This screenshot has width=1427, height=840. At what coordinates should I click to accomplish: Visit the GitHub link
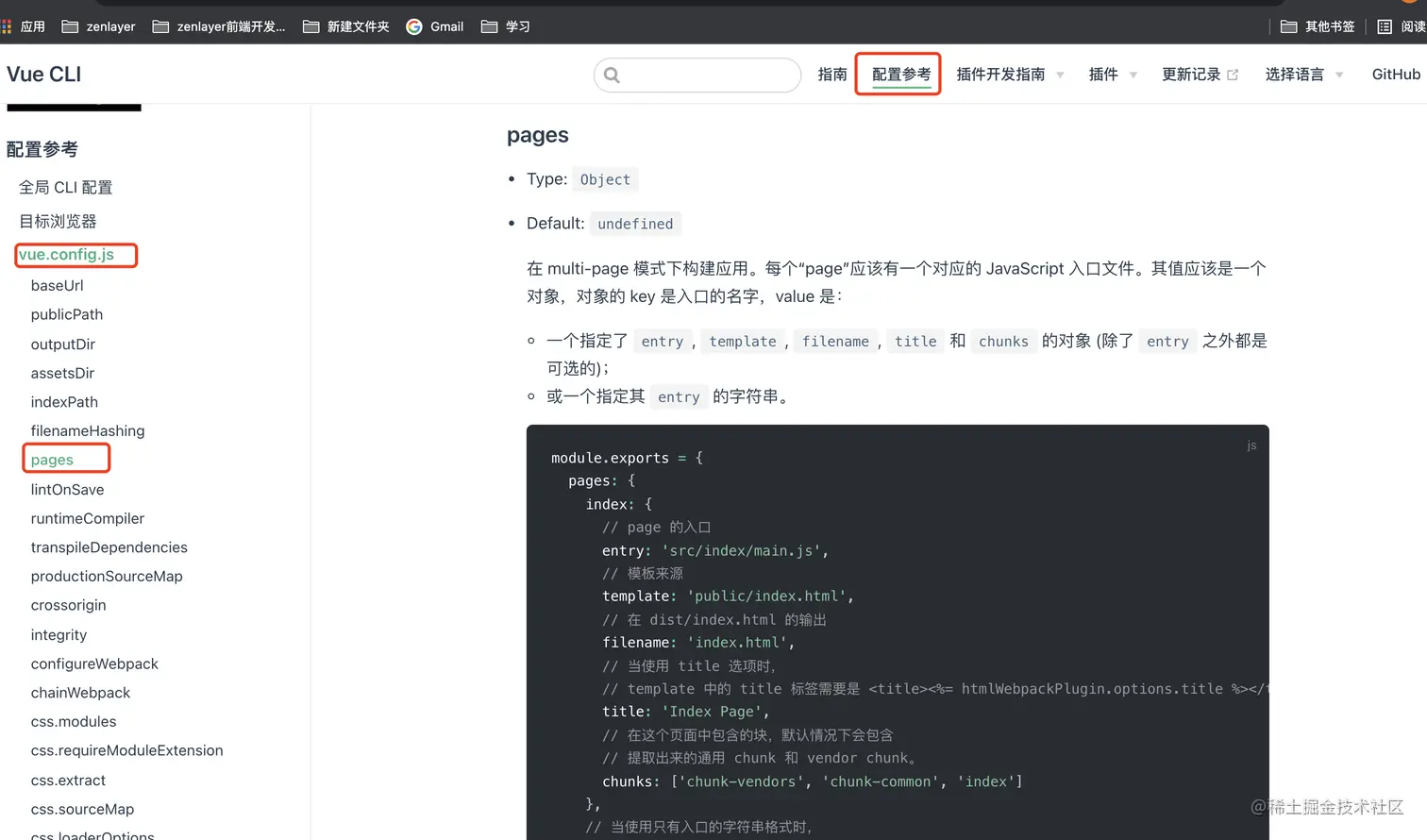tap(1396, 75)
